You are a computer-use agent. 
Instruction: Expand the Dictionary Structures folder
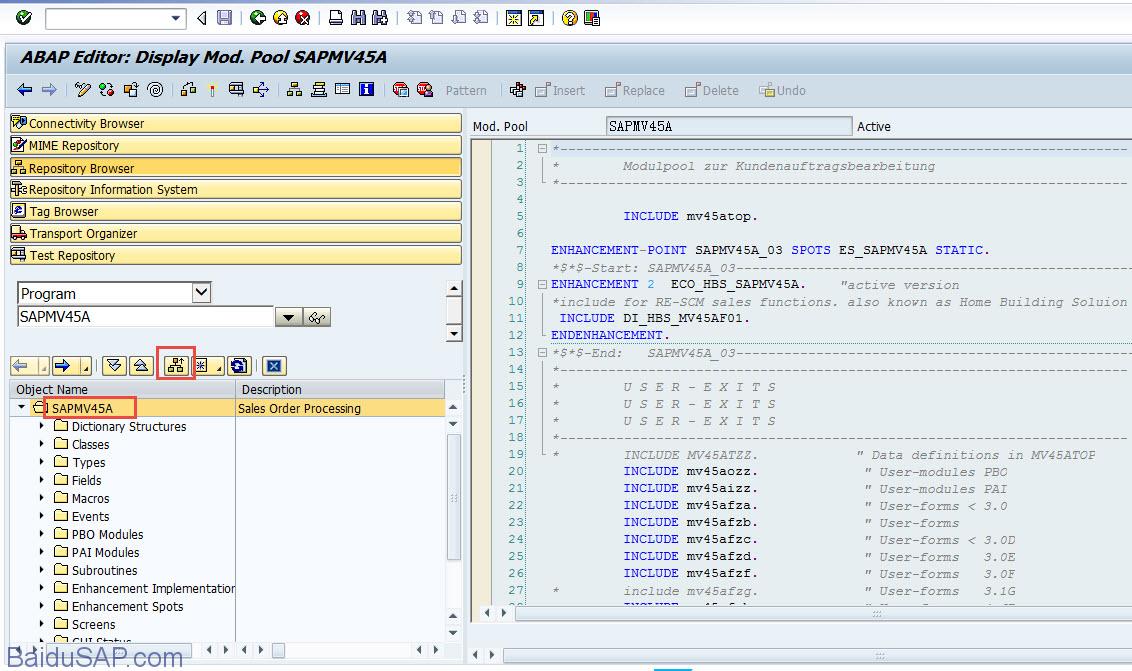click(x=42, y=426)
